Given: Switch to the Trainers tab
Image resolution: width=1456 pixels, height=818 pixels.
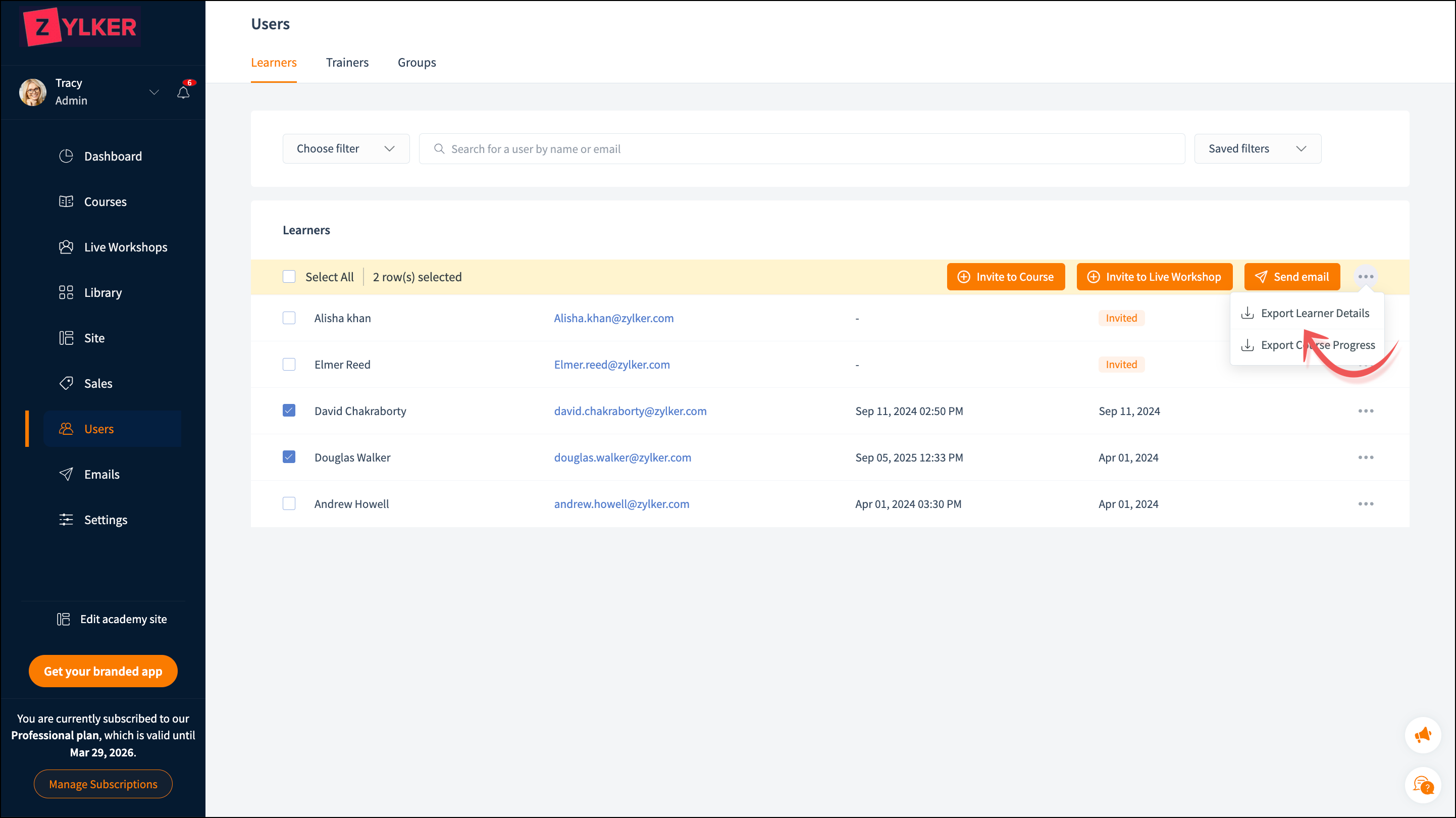Looking at the screenshot, I should click(x=347, y=62).
